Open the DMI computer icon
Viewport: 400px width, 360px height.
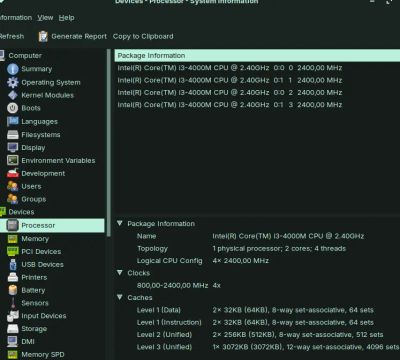click(x=13, y=341)
